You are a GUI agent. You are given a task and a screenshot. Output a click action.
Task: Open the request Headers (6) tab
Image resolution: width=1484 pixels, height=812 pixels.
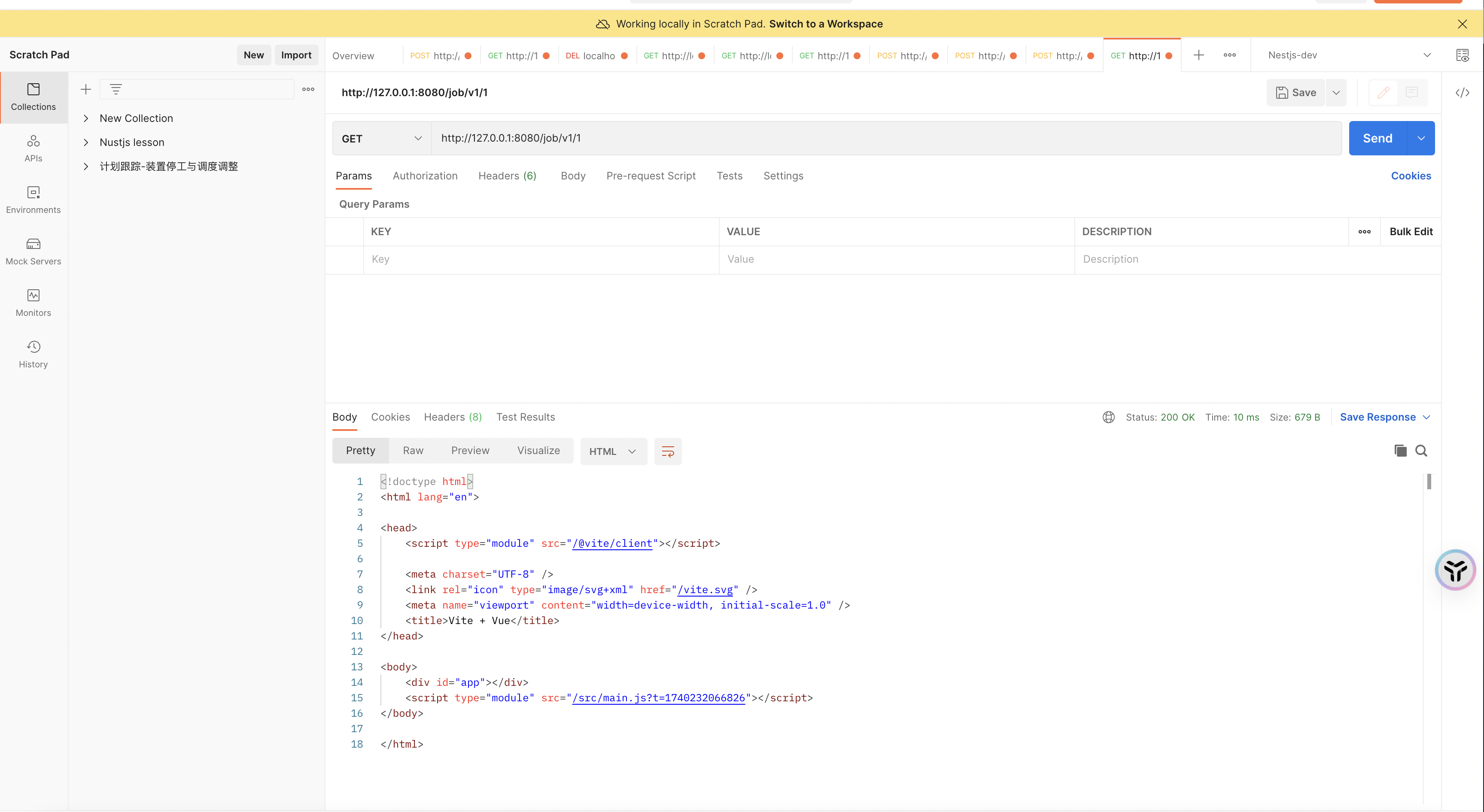pyautogui.click(x=507, y=176)
